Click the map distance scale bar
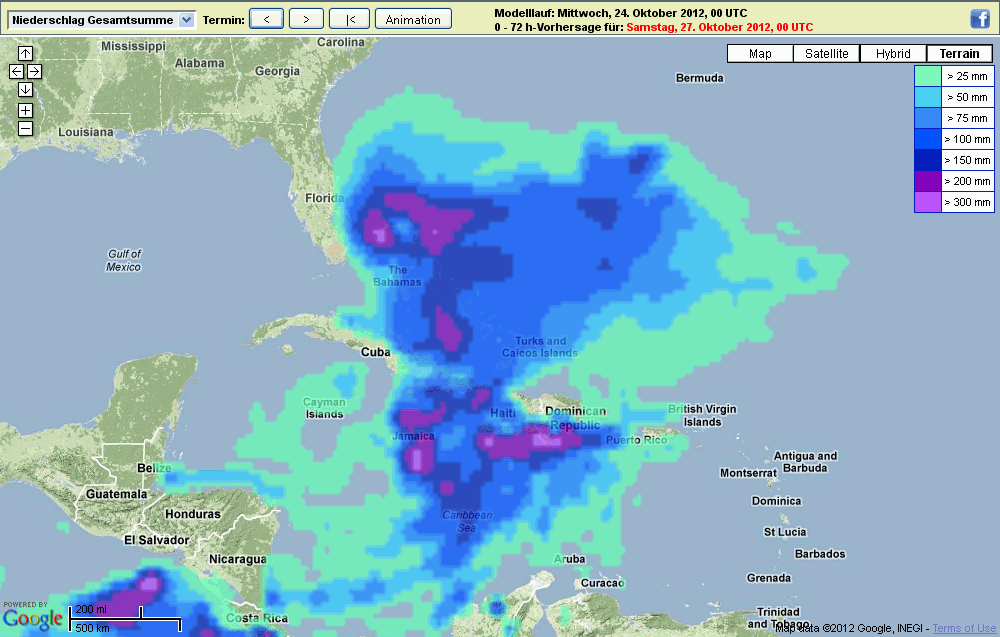Viewport: 1000px width, 637px height. (x=126, y=619)
